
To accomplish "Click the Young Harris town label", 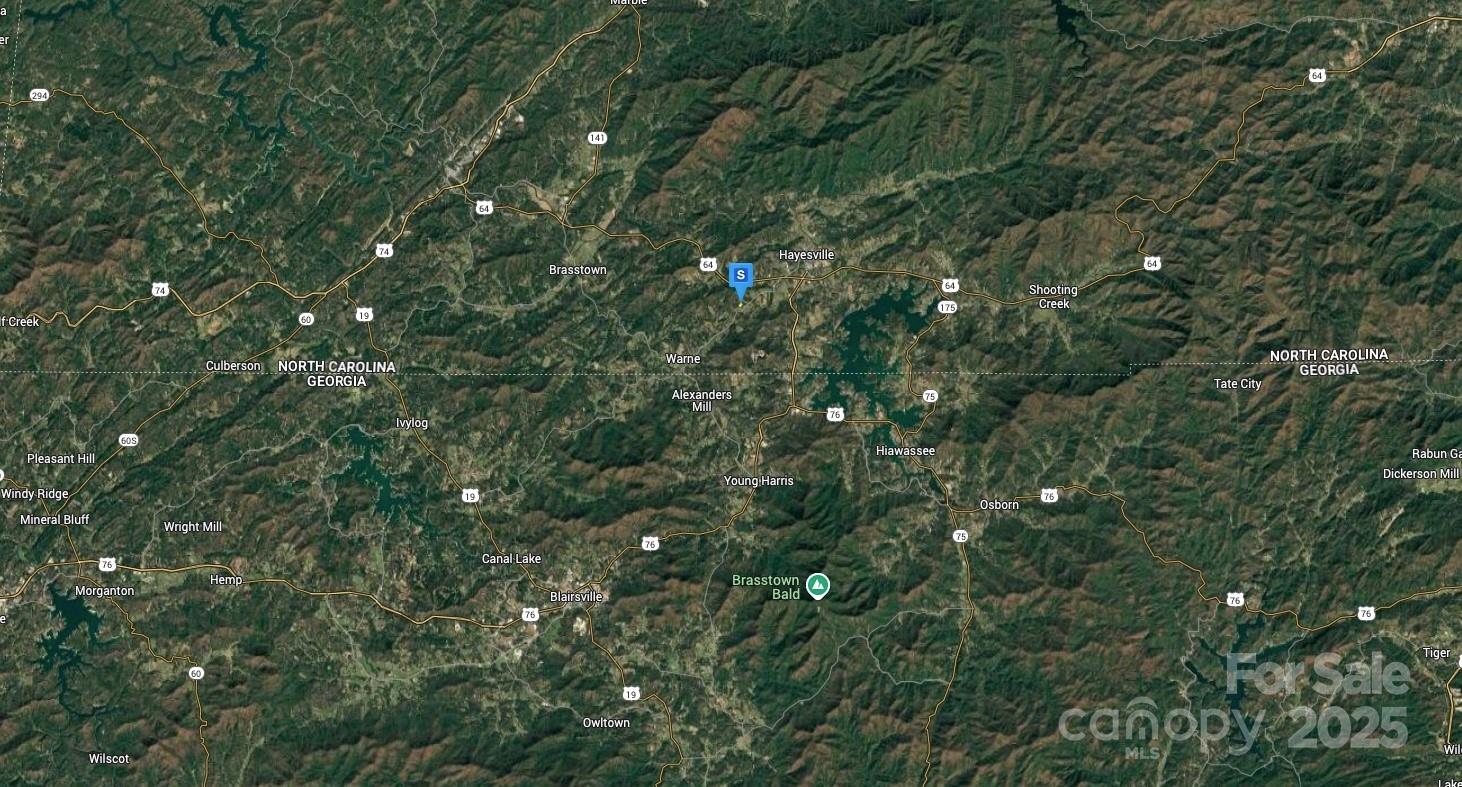I will [759, 481].
